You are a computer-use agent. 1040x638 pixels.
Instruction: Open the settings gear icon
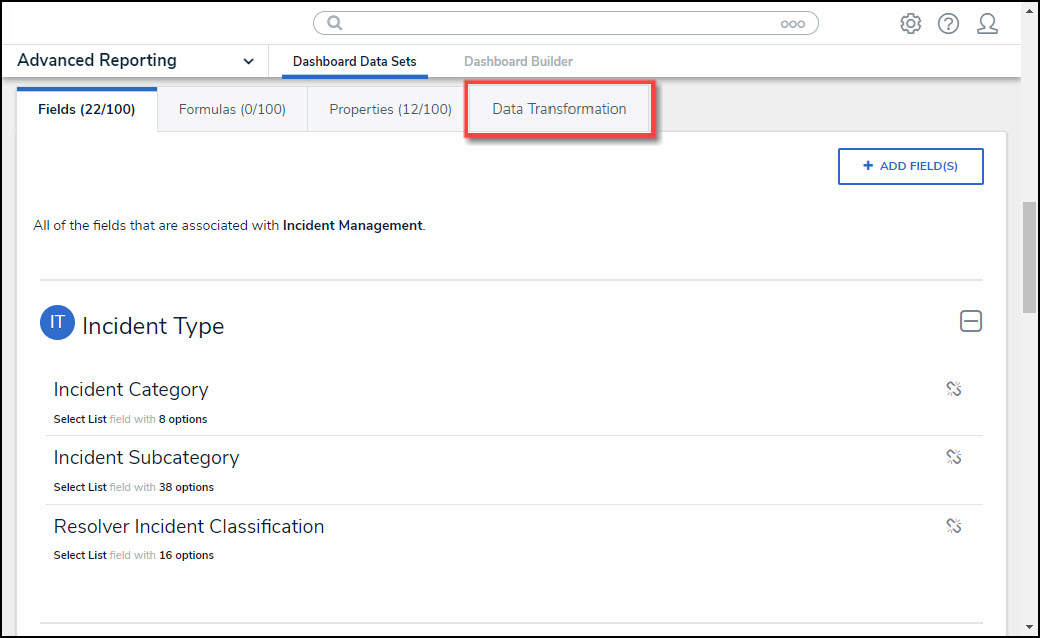click(x=910, y=24)
